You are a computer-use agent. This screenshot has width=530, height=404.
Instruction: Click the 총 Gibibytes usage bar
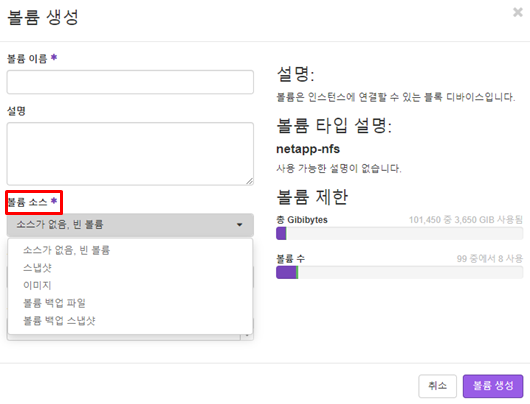(400, 234)
